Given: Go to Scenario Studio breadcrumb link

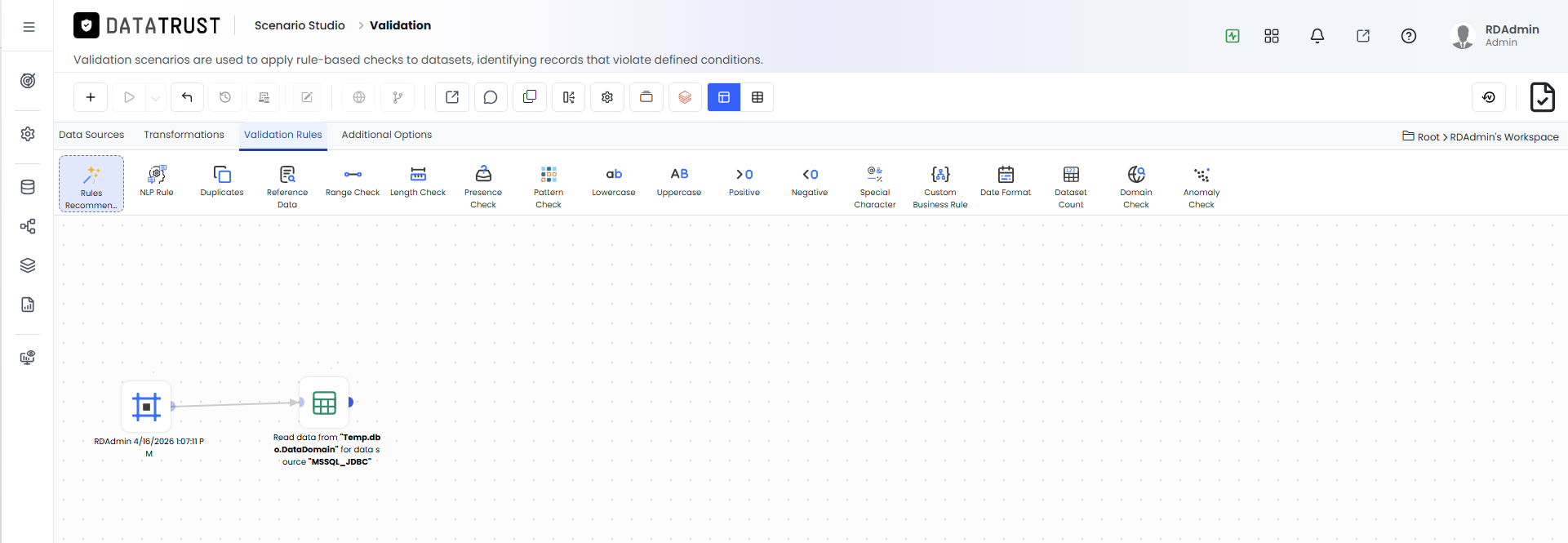Looking at the screenshot, I should 300,25.
